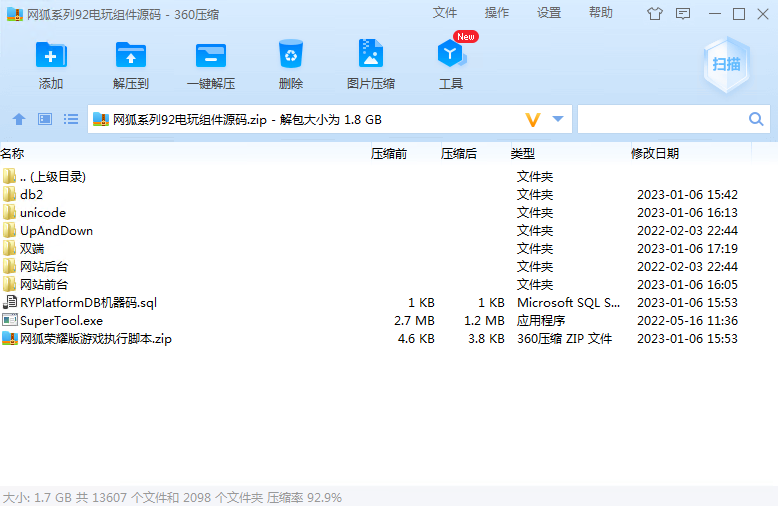778x506 pixels.
Task: Click the 扫描 (Scan) hexagon button
Action: click(726, 64)
